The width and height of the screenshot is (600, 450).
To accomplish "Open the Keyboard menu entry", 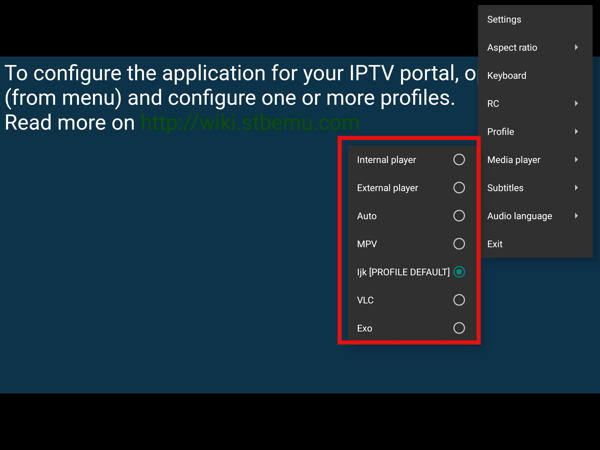I will pyautogui.click(x=507, y=76).
